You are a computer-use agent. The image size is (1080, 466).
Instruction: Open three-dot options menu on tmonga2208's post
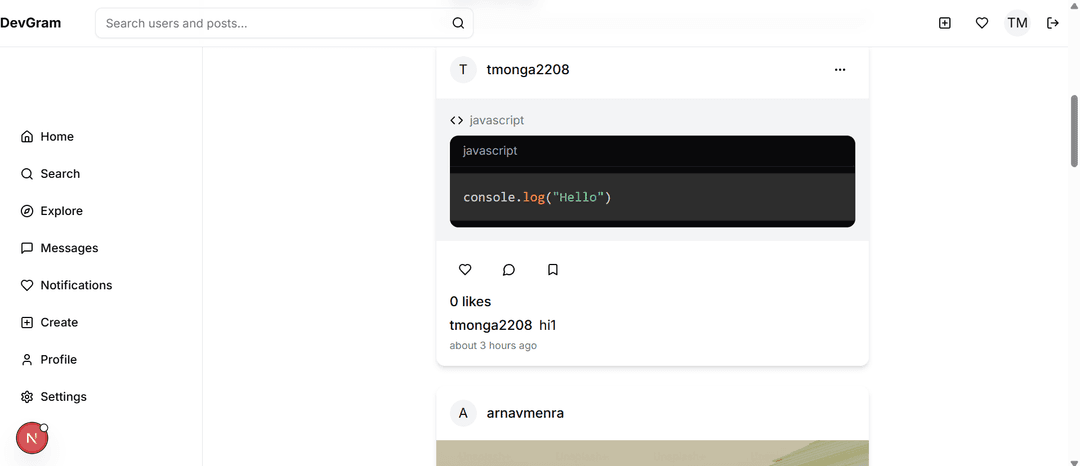coord(840,70)
